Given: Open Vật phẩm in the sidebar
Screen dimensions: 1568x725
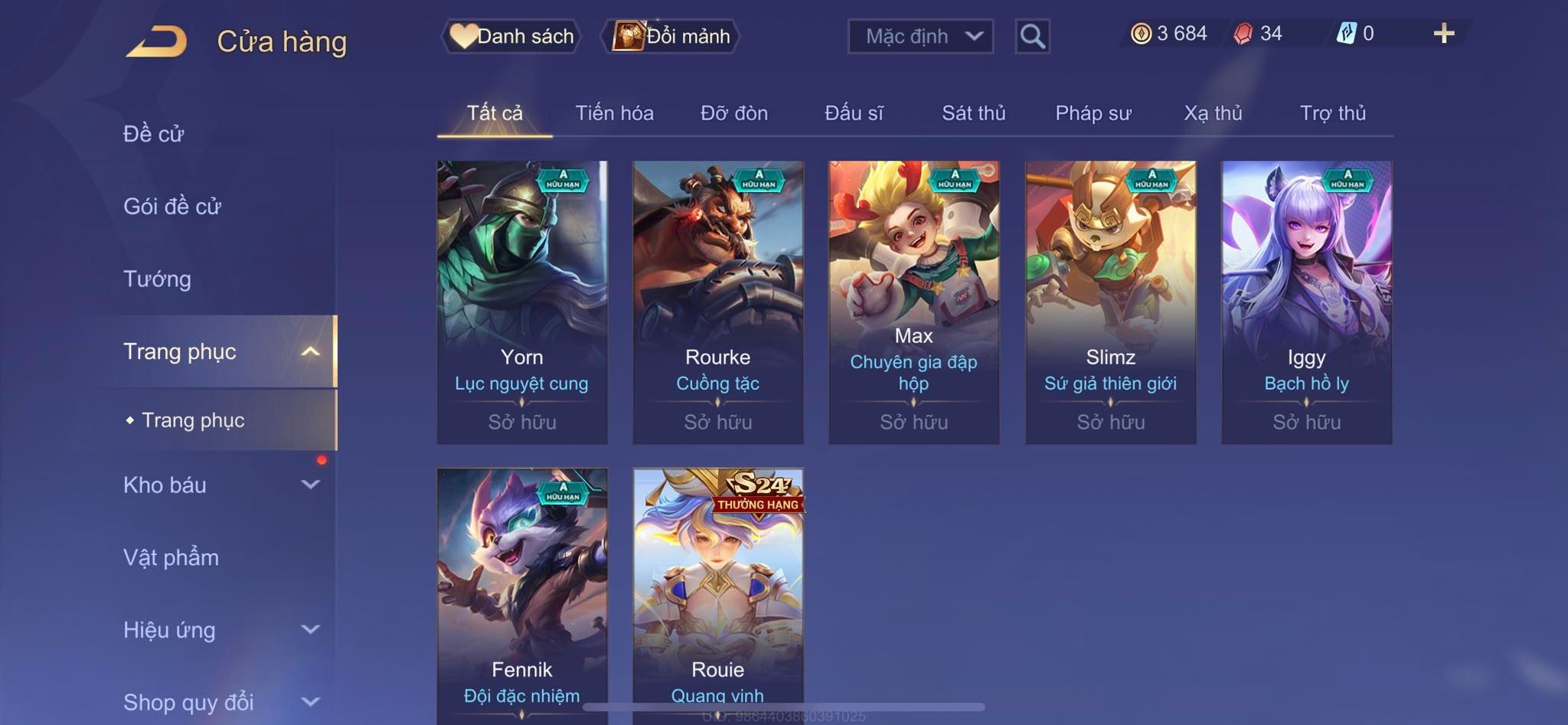Looking at the screenshot, I should [171, 557].
